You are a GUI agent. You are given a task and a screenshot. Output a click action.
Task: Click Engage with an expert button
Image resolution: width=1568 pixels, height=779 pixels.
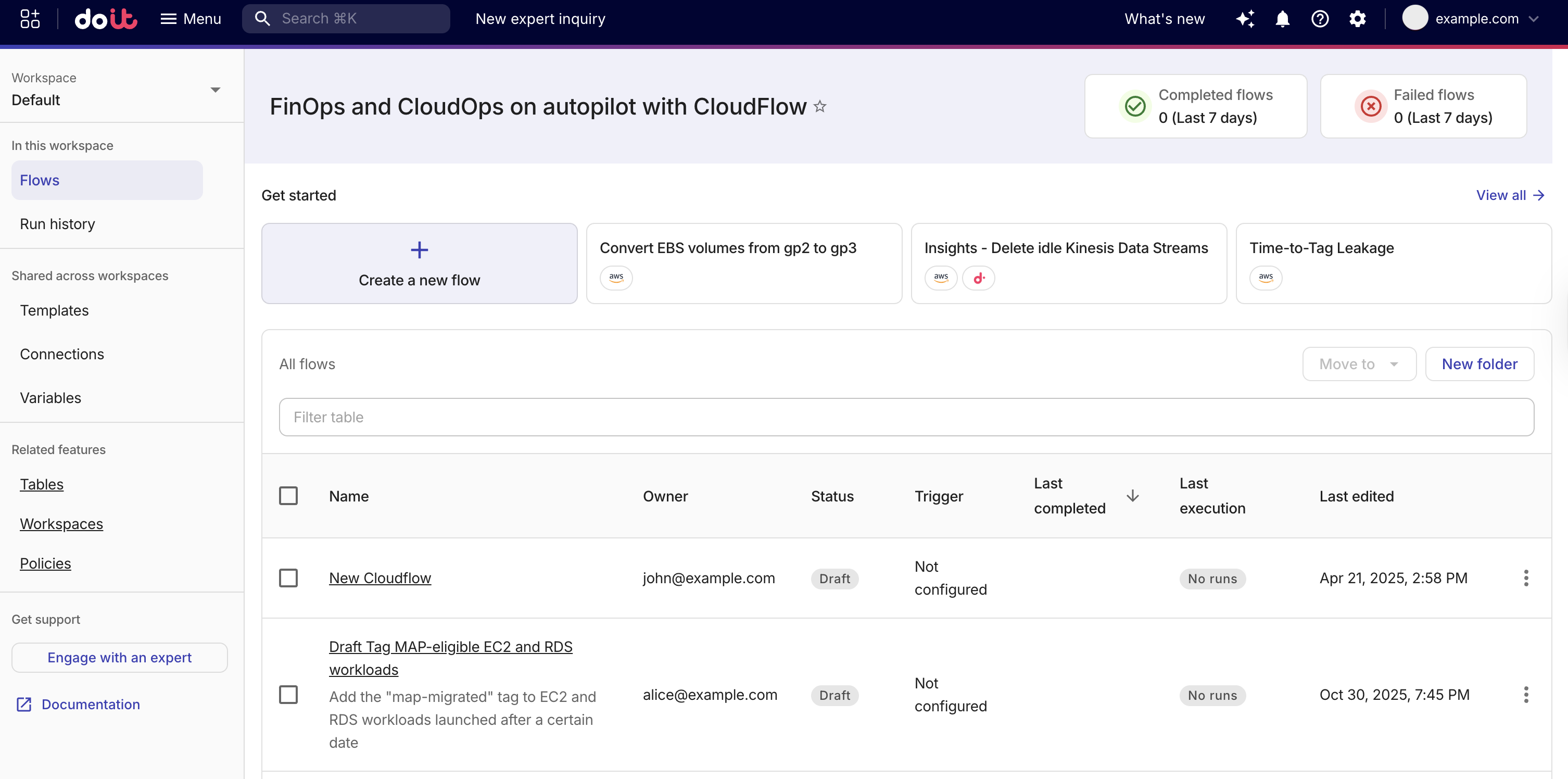coord(119,658)
